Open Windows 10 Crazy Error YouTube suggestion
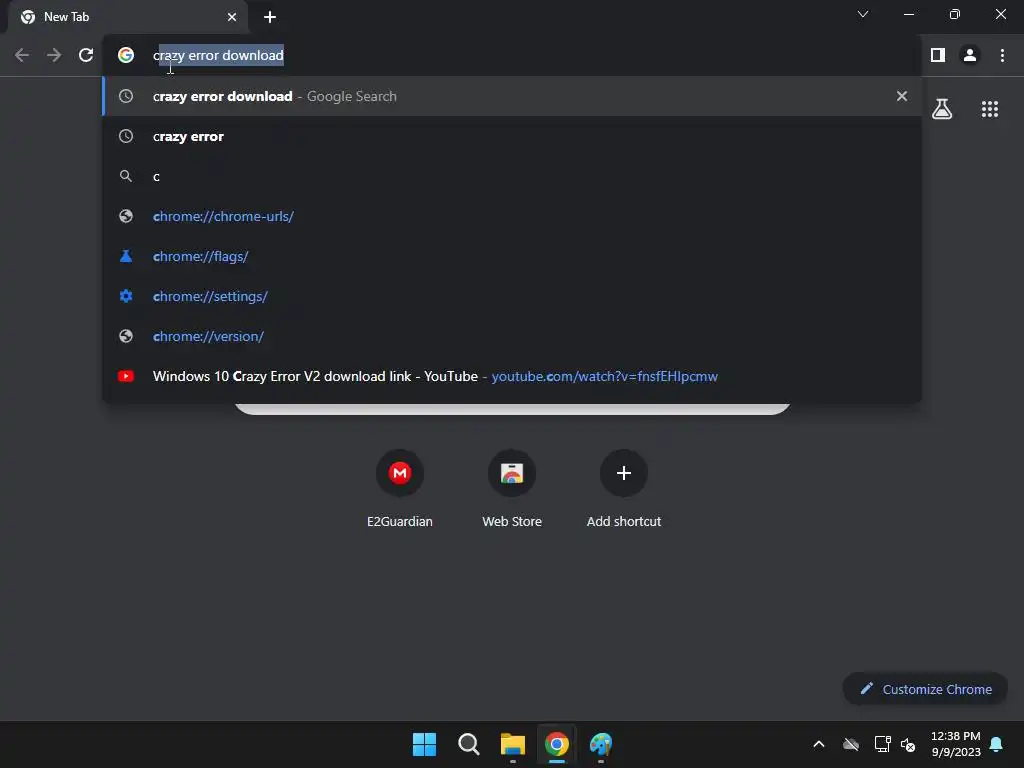Image resolution: width=1024 pixels, height=768 pixels. 512,376
